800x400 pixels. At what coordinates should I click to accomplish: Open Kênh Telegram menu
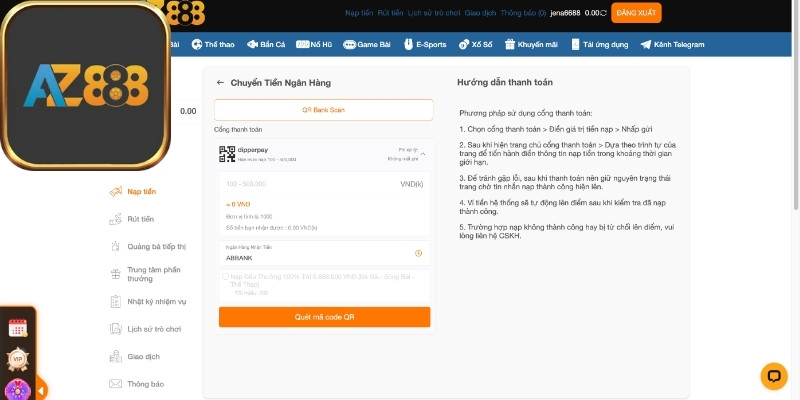pos(672,44)
